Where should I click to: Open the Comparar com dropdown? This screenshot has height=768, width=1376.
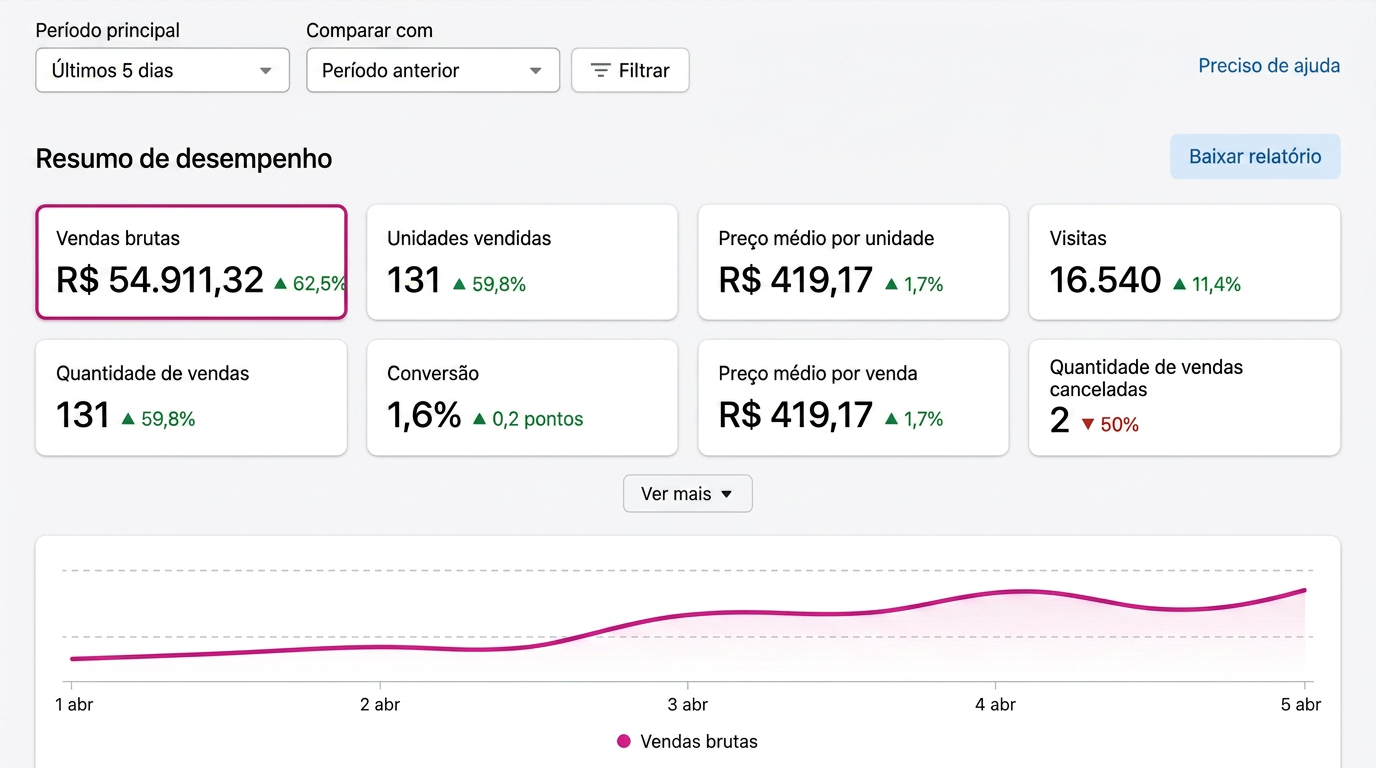pyautogui.click(x=433, y=70)
